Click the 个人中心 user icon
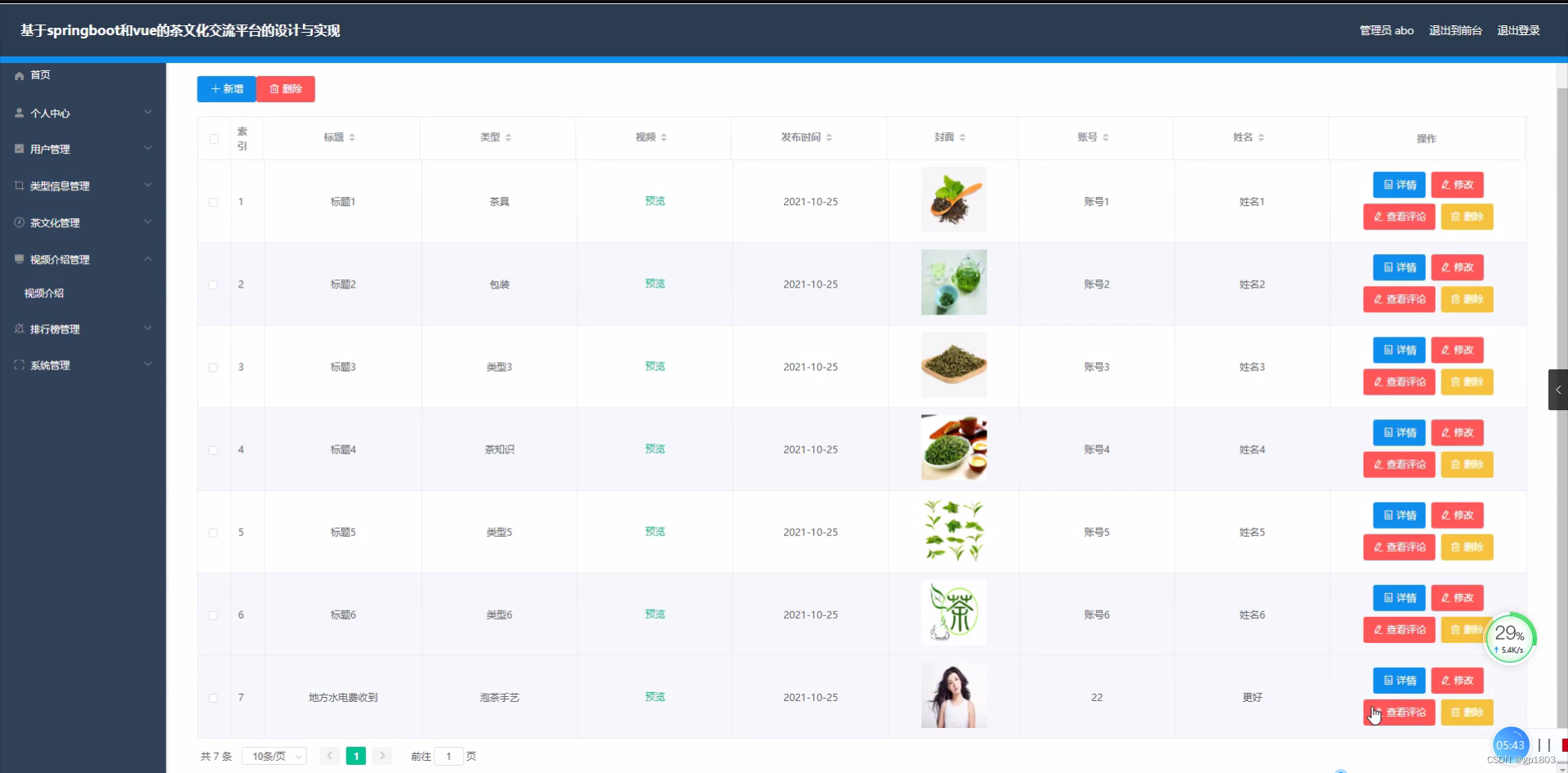 (x=18, y=113)
